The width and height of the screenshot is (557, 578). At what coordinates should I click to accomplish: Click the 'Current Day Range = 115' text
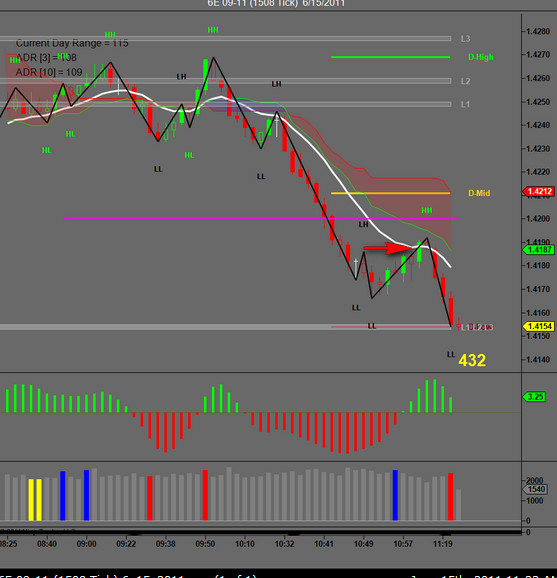coord(72,43)
